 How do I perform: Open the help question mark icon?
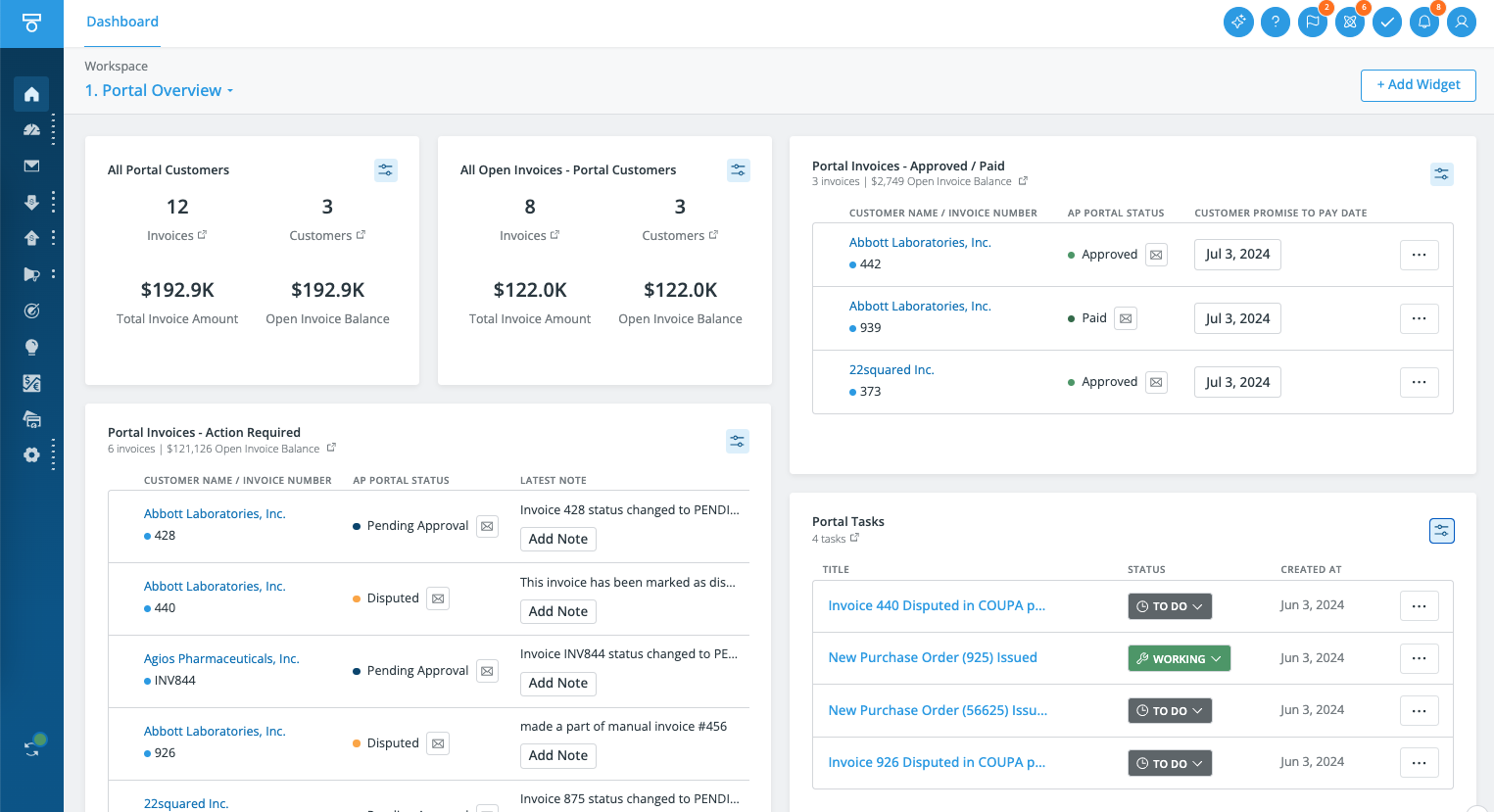click(1276, 22)
